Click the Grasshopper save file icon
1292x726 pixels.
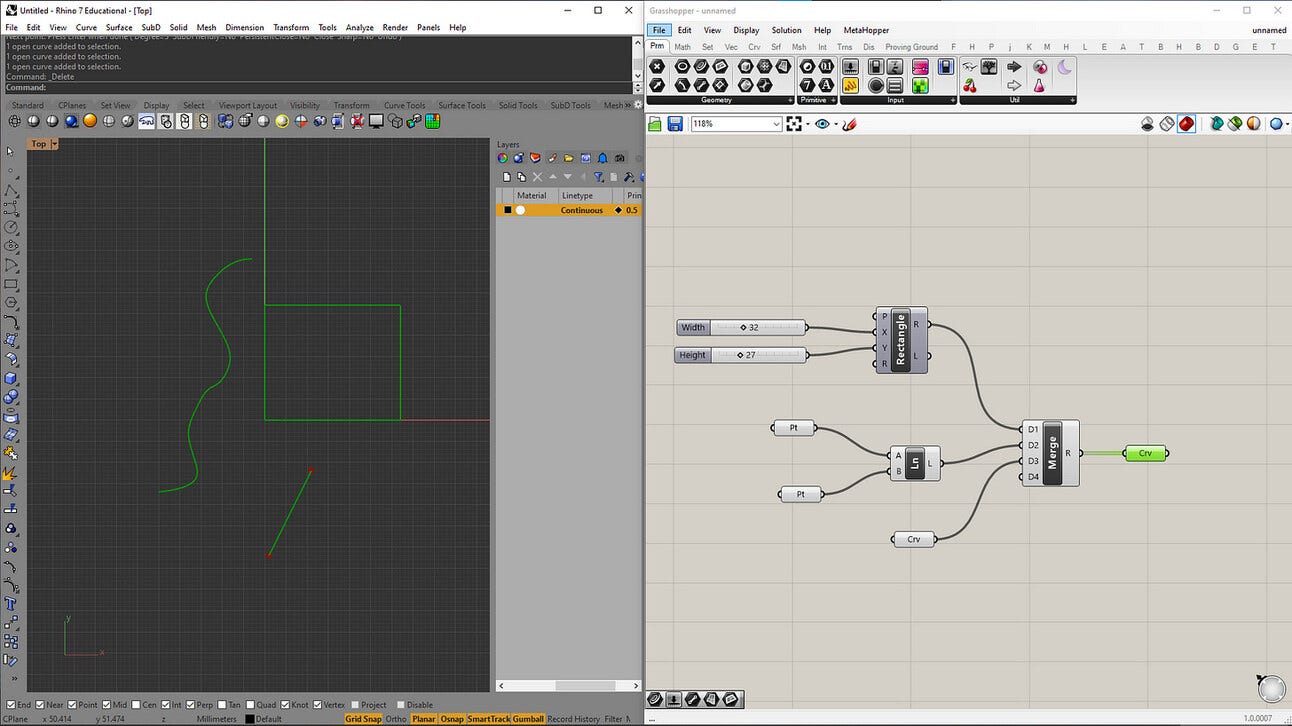pyautogui.click(x=675, y=124)
